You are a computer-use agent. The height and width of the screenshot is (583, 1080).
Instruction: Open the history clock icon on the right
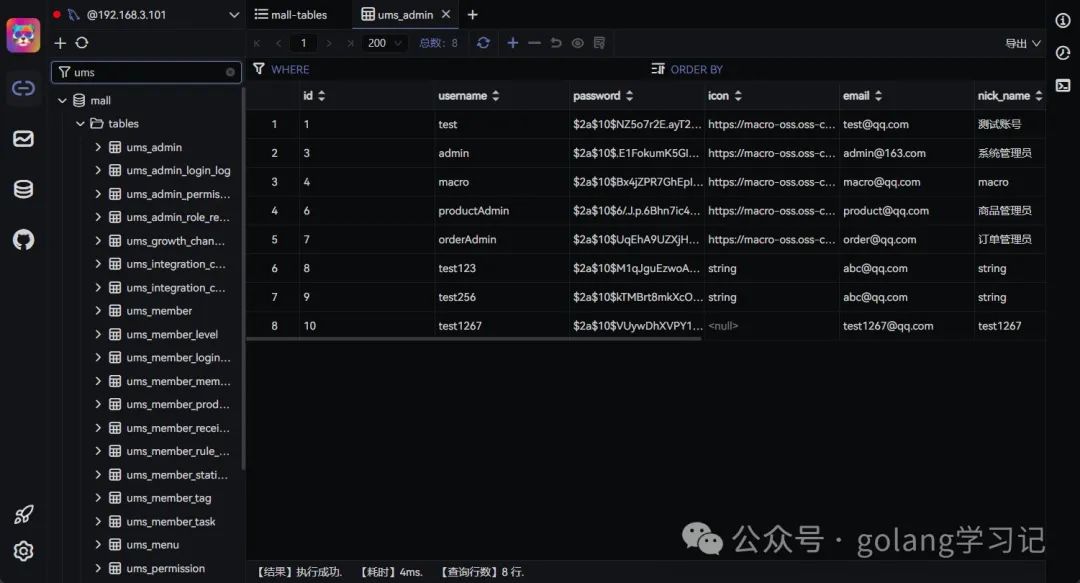1063,53
